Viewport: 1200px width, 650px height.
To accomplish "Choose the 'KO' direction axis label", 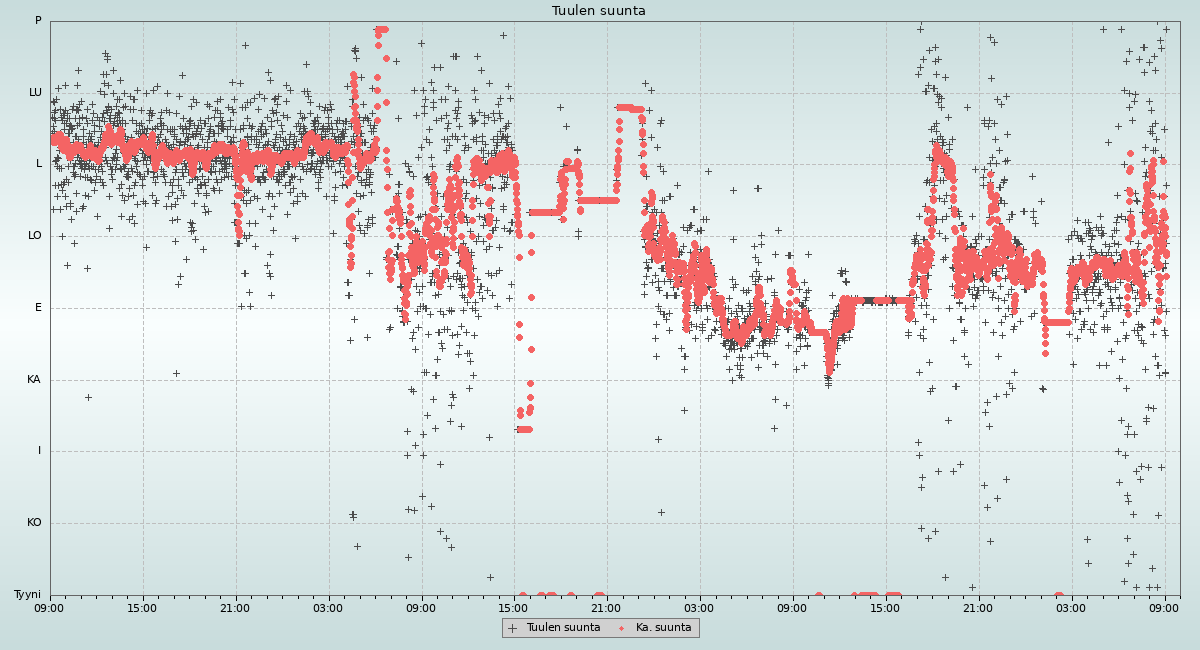I will (x=34, y=523).
